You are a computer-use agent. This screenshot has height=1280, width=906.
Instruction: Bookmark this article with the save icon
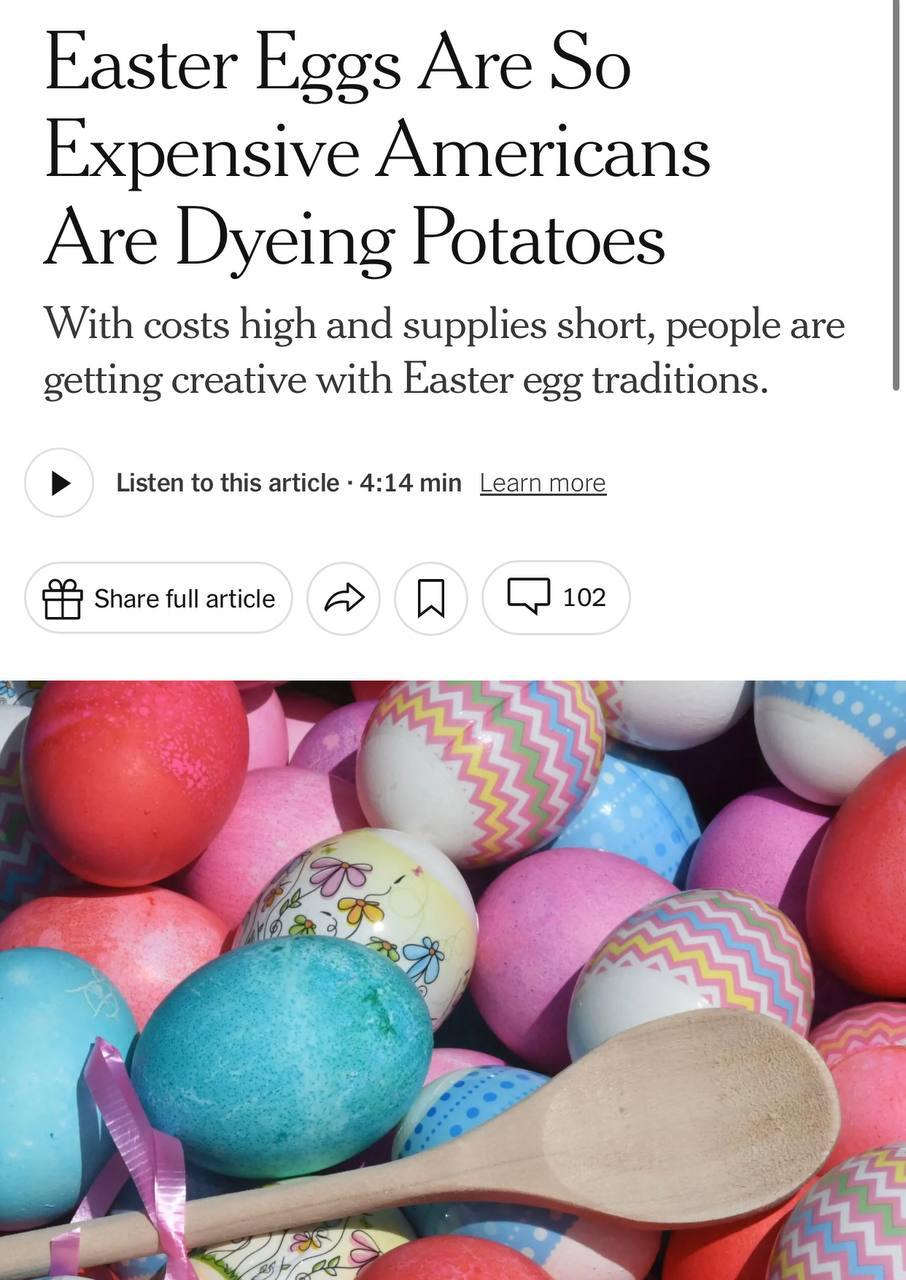coord(430,599)
